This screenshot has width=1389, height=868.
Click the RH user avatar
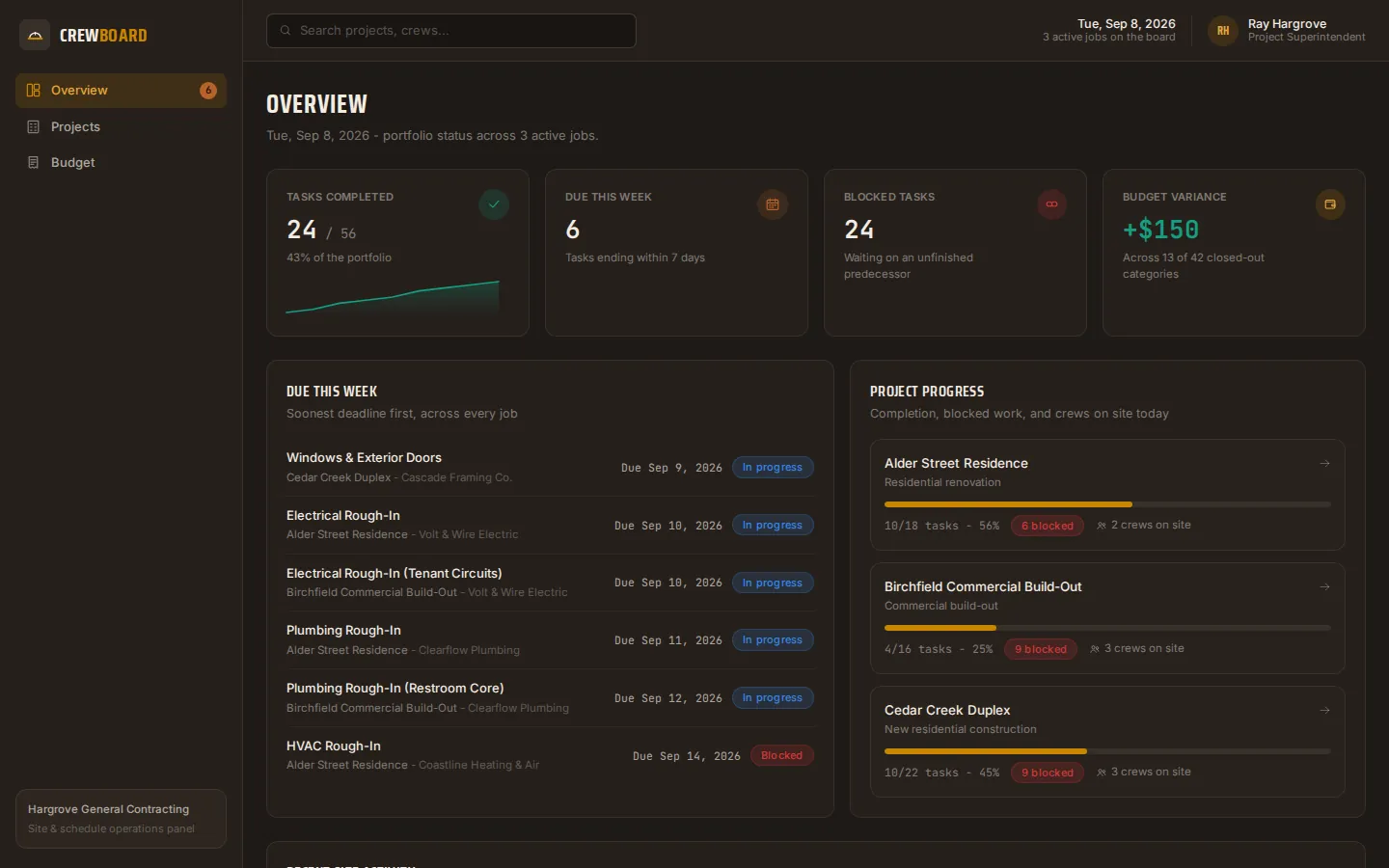click(x=1223, y=31)
